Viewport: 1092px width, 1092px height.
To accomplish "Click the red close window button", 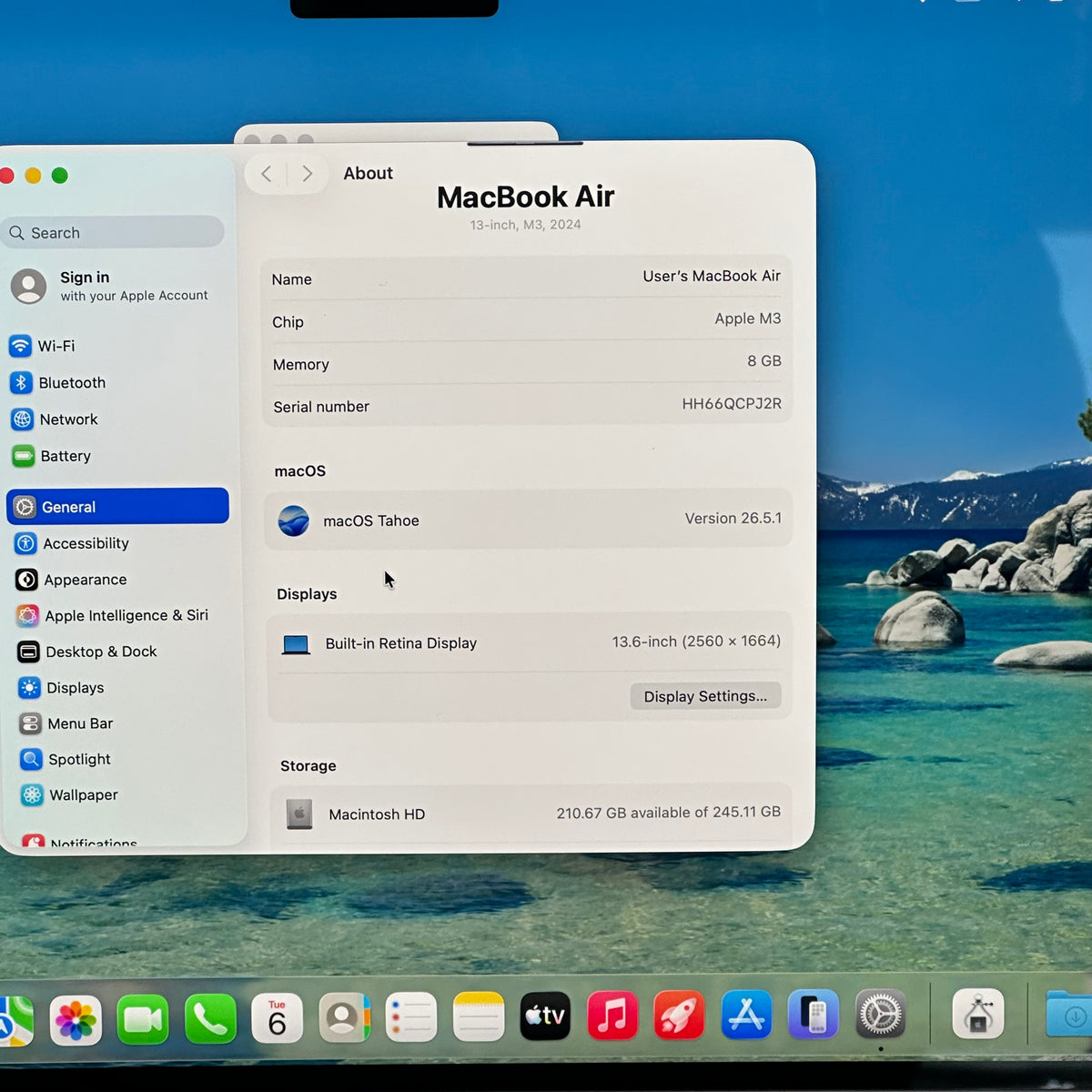I will pyautogui.click(x=6, y=176).
